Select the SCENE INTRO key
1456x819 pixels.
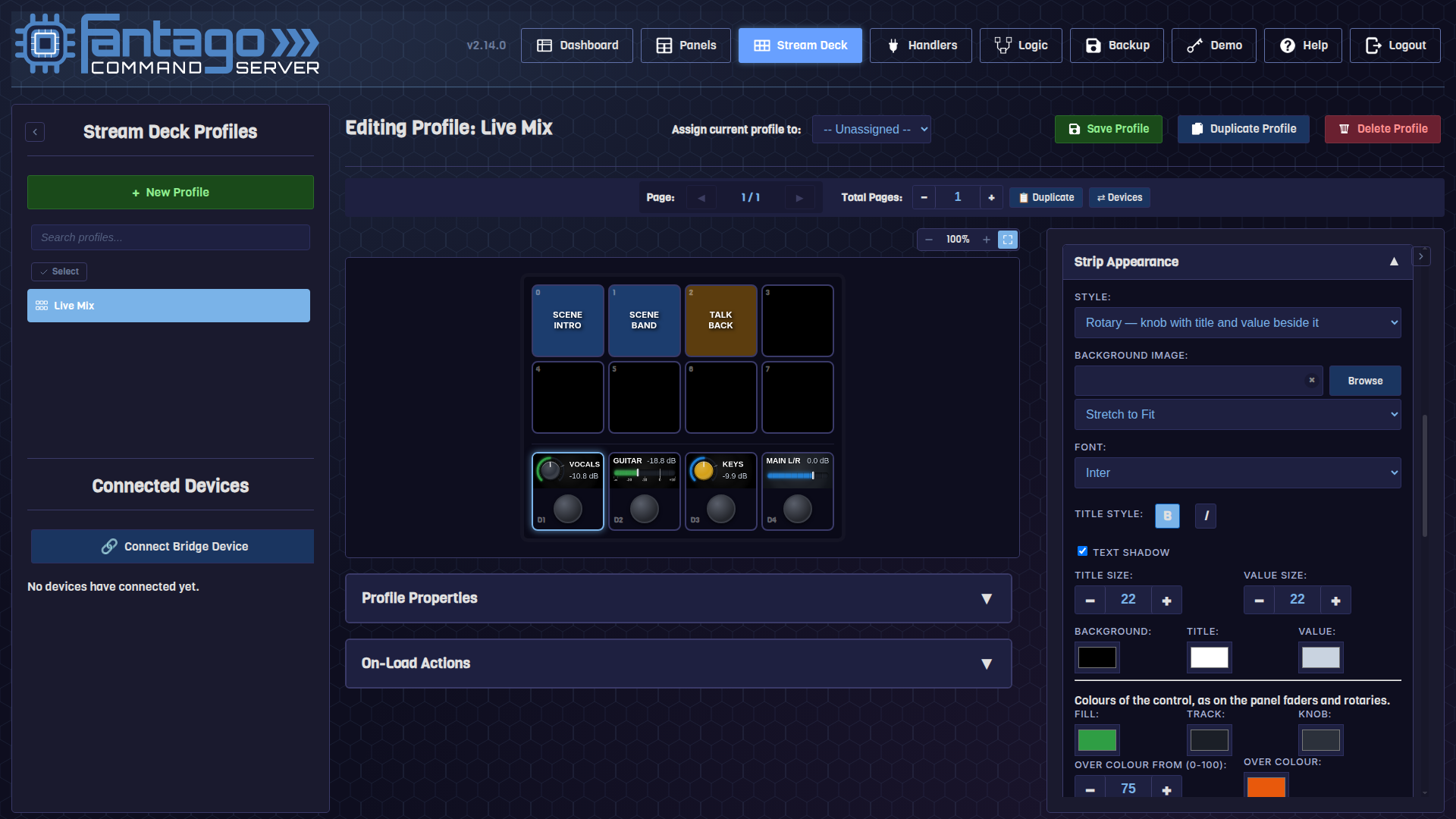pyautogui.click(x=568, y=321)
